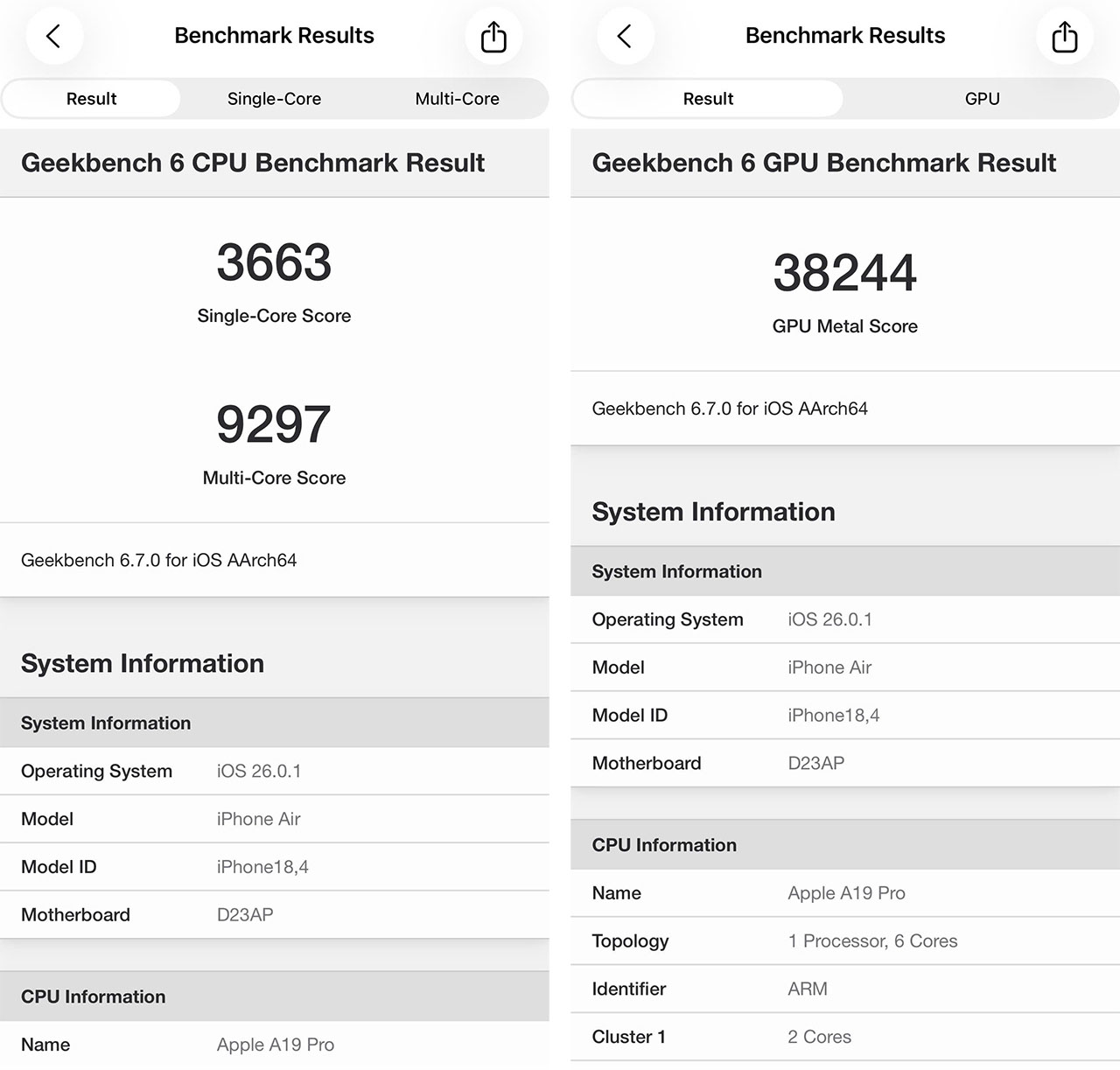Click D23AP motherboard value in CPU screen
Image resolution: width=1120 pixels, height=1070 pixels.
point(245,915)
